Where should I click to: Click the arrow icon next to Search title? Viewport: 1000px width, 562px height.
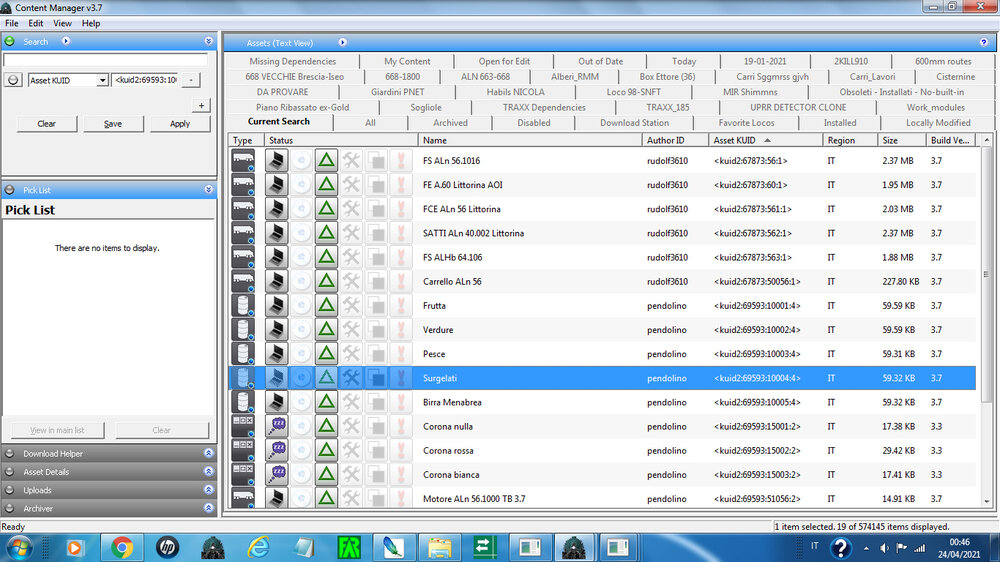(66, 41)
